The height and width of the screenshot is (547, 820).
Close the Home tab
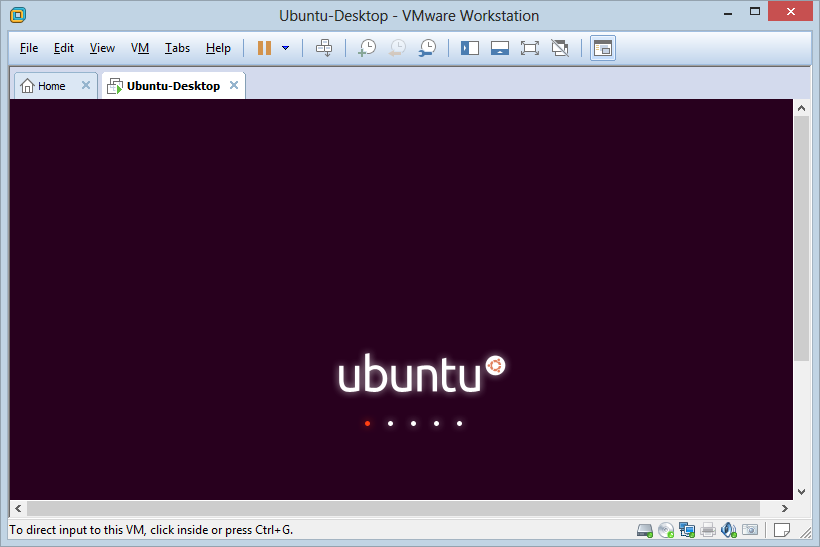tap(86, 85)
